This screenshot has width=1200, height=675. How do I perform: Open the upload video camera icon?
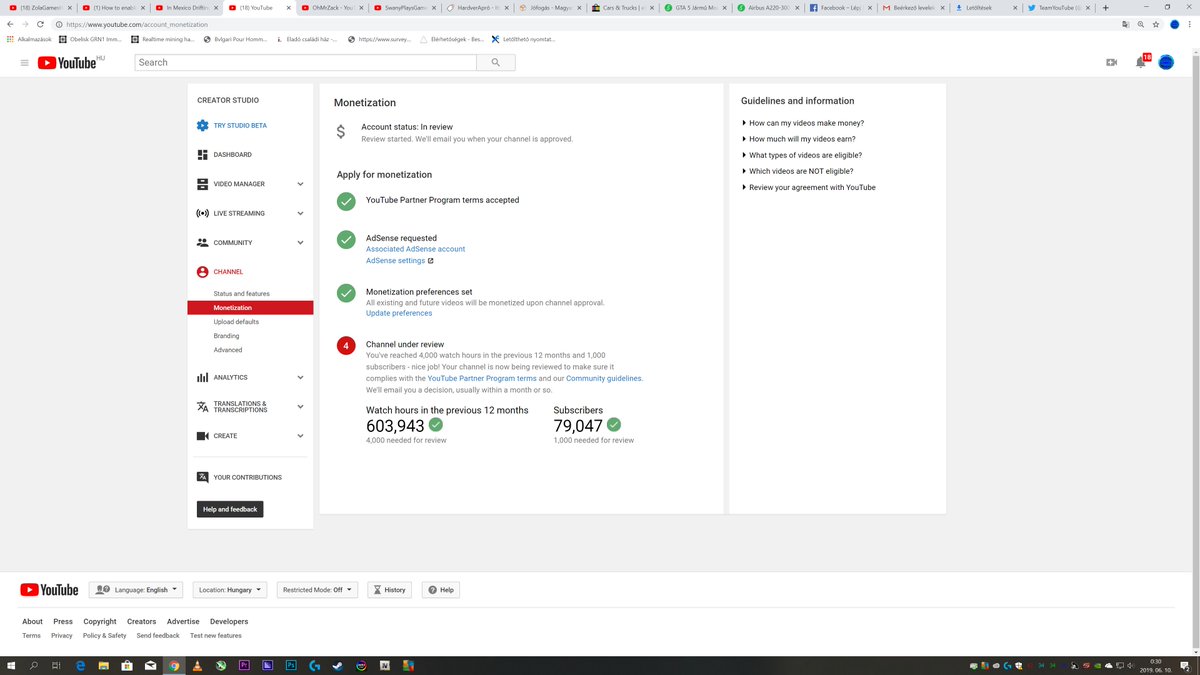point(1111,62)
